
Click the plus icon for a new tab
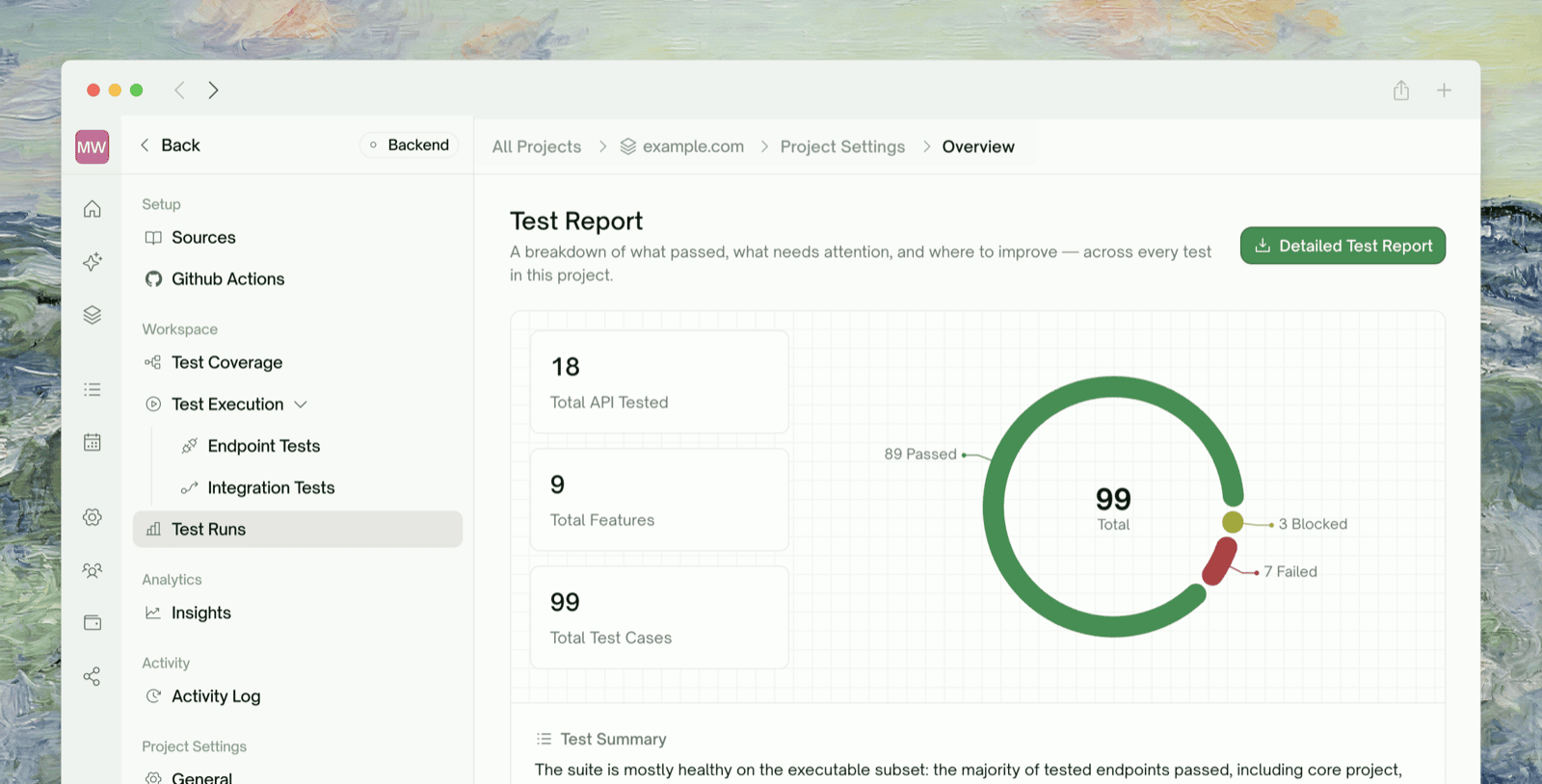(x=1444, y=90)
